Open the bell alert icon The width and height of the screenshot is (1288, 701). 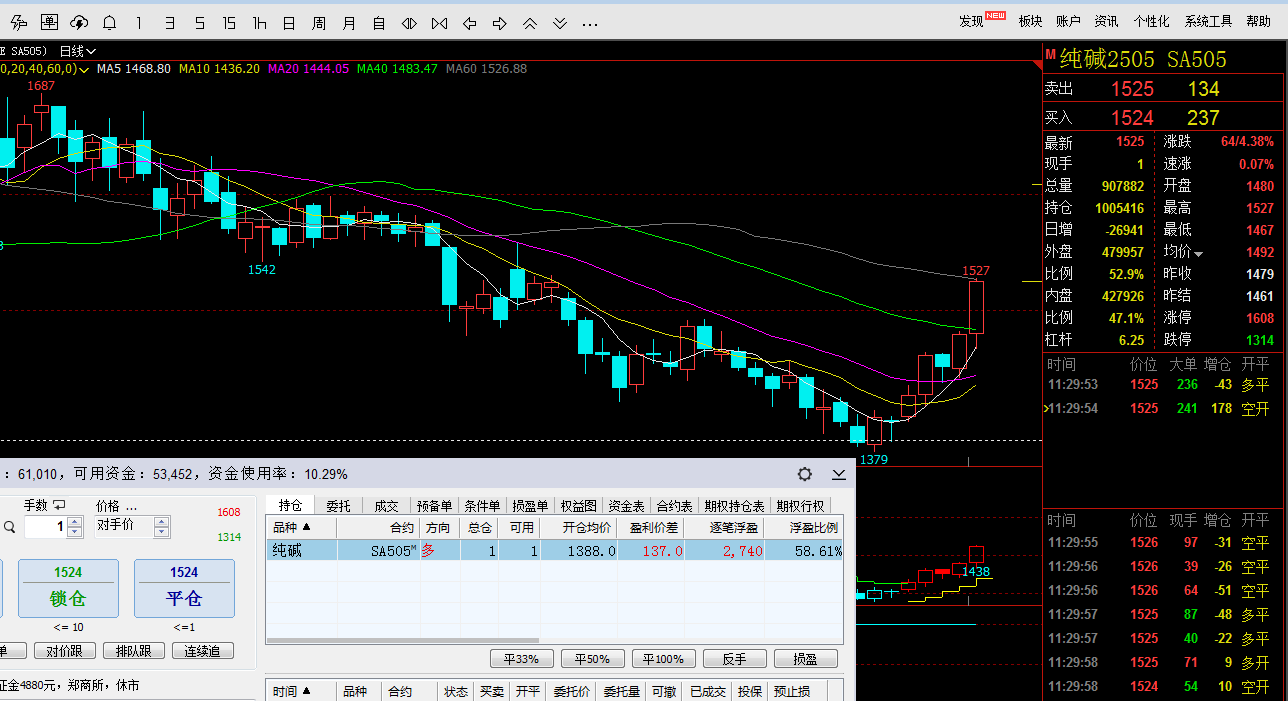click(x=109, y=22)
